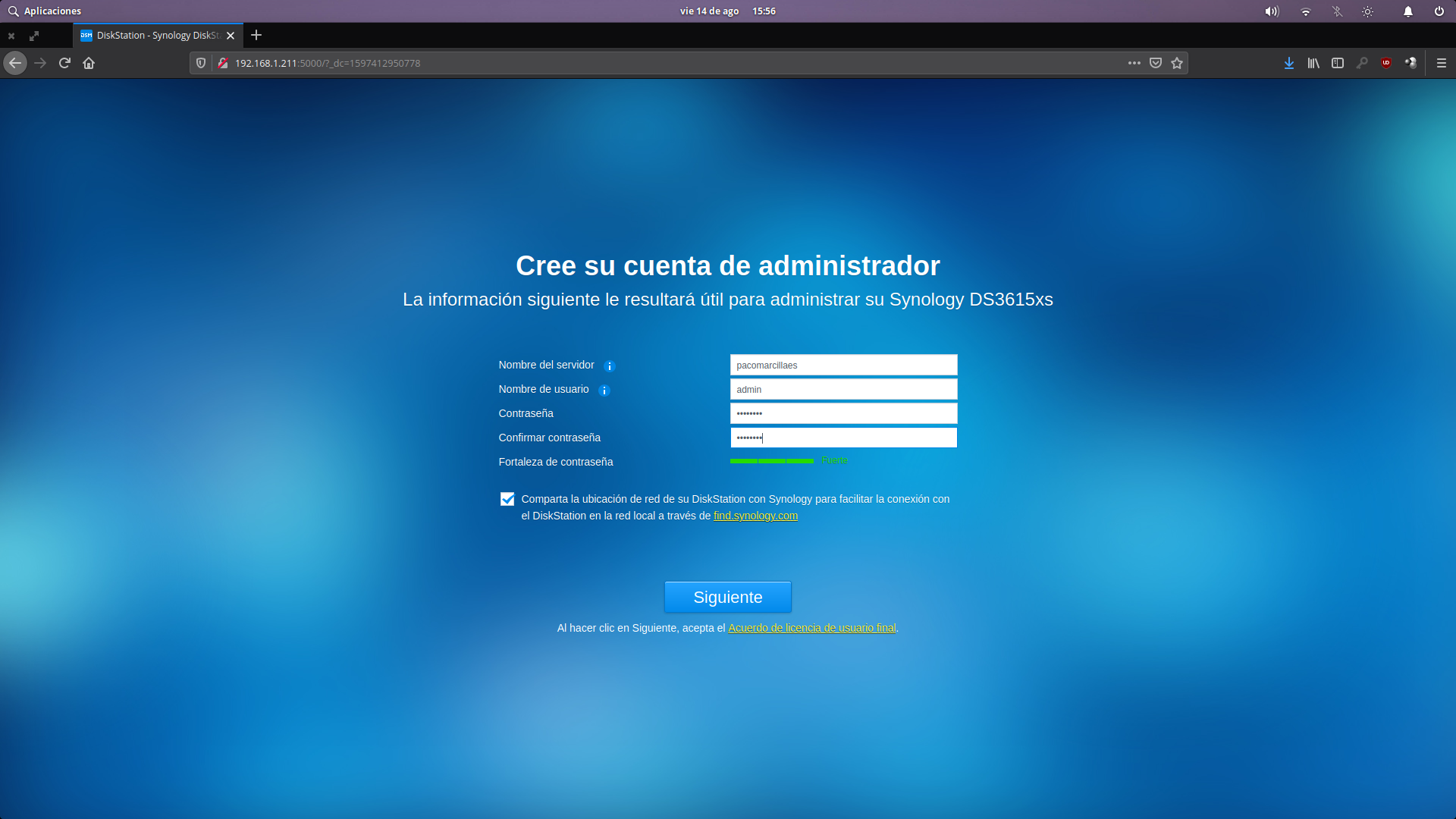Click the info icon beside Nombre de usuario
Image resolution: width=1456 pixels, height=819 pixels.
604,391
